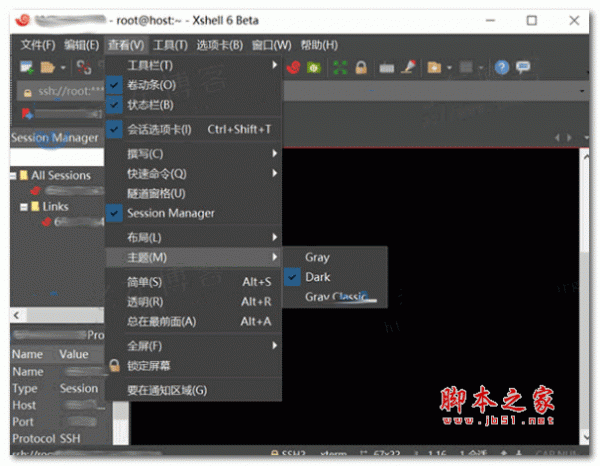
Task: Collapse the All Sessions tree node
Action: pos(13,176)
